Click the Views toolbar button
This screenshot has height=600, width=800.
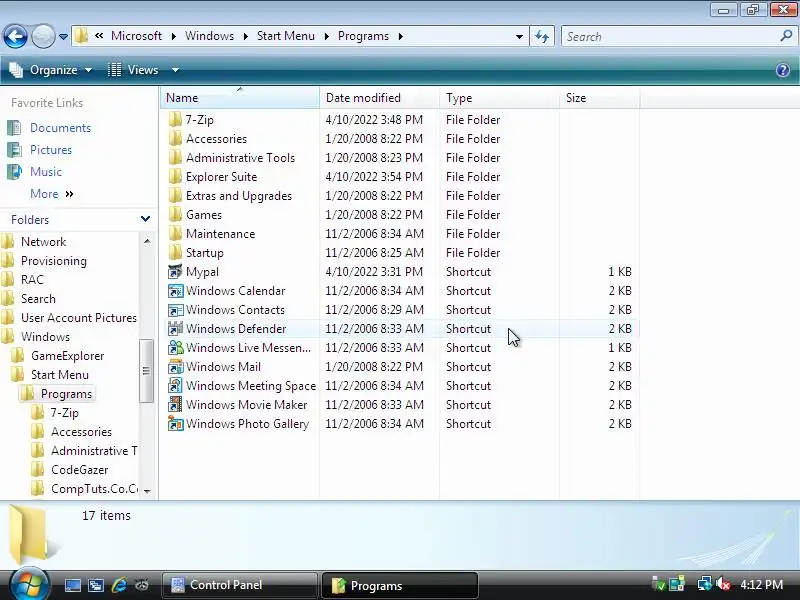pos(134,70)
